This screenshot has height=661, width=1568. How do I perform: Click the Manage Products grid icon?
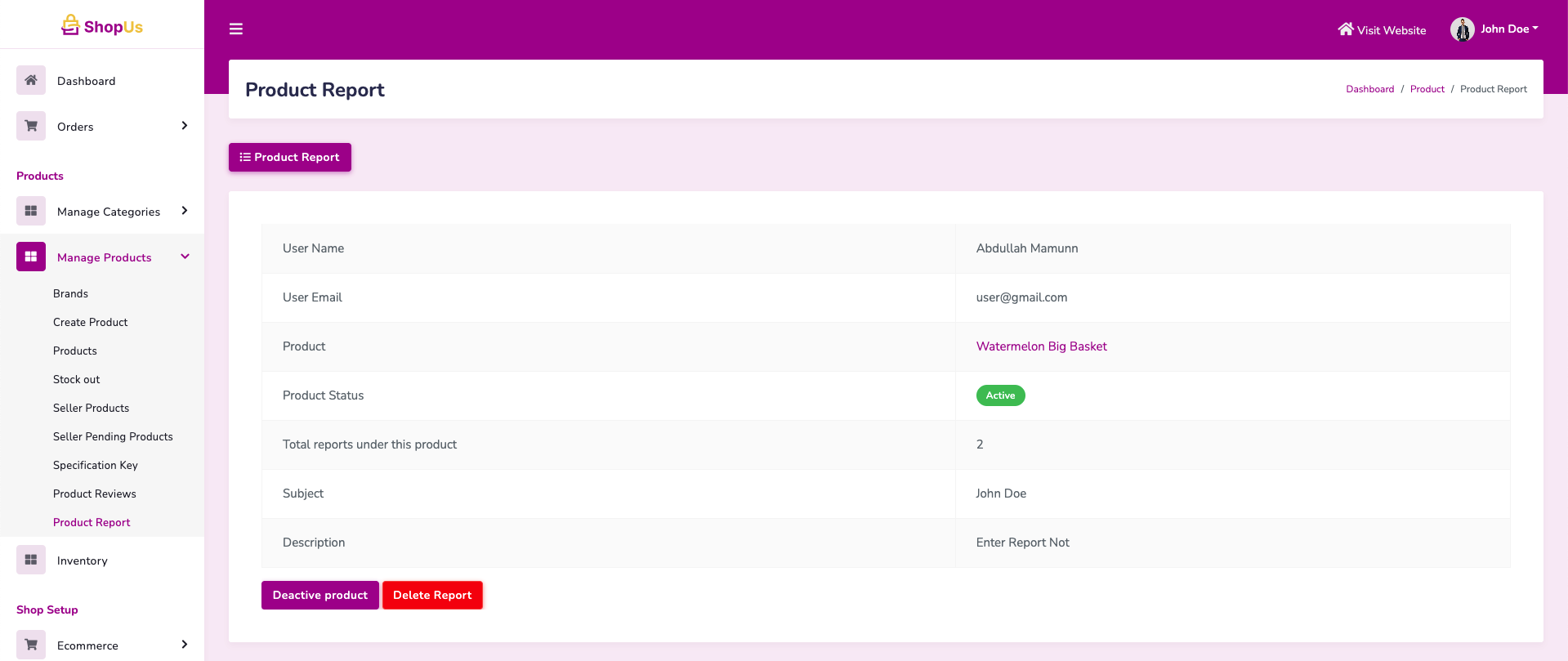click(31, 257)
